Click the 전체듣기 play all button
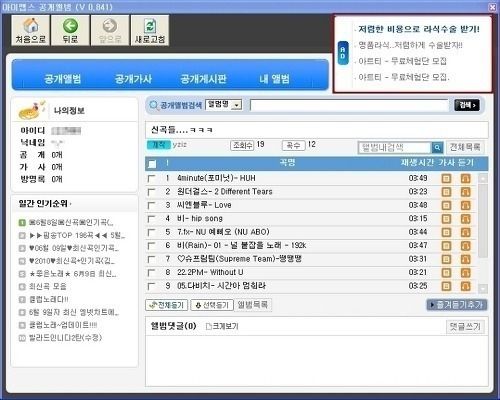This screenshot has height=400, width=500. (167, 305)
